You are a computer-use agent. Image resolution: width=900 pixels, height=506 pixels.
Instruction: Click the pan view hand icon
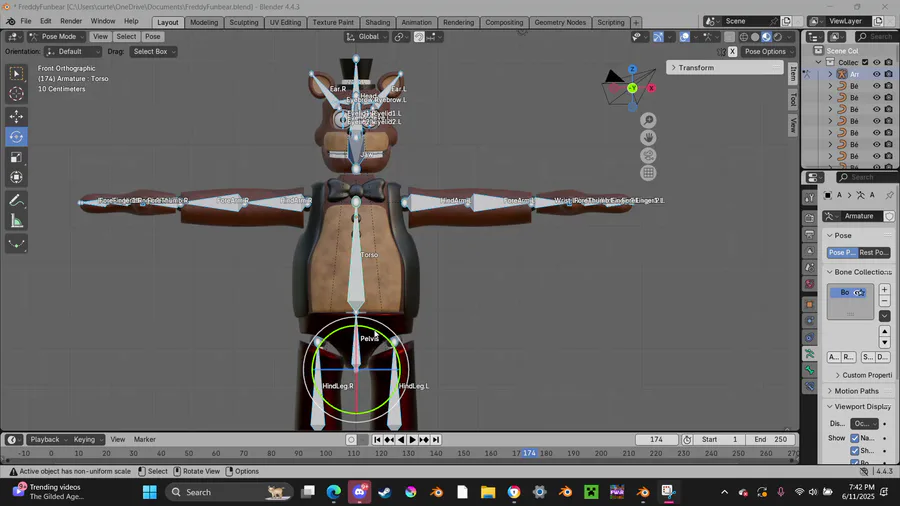[x=649, y=138]
